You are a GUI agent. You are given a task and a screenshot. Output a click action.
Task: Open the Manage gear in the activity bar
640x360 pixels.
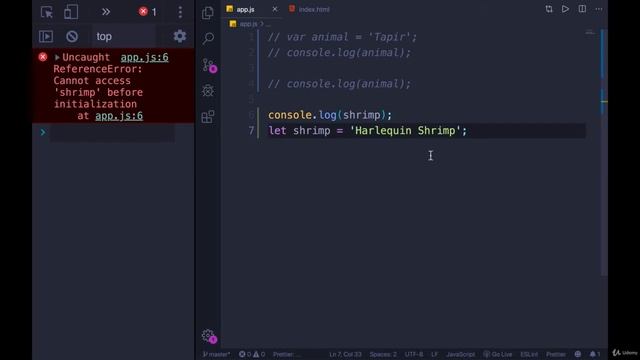tap(209, 336)
